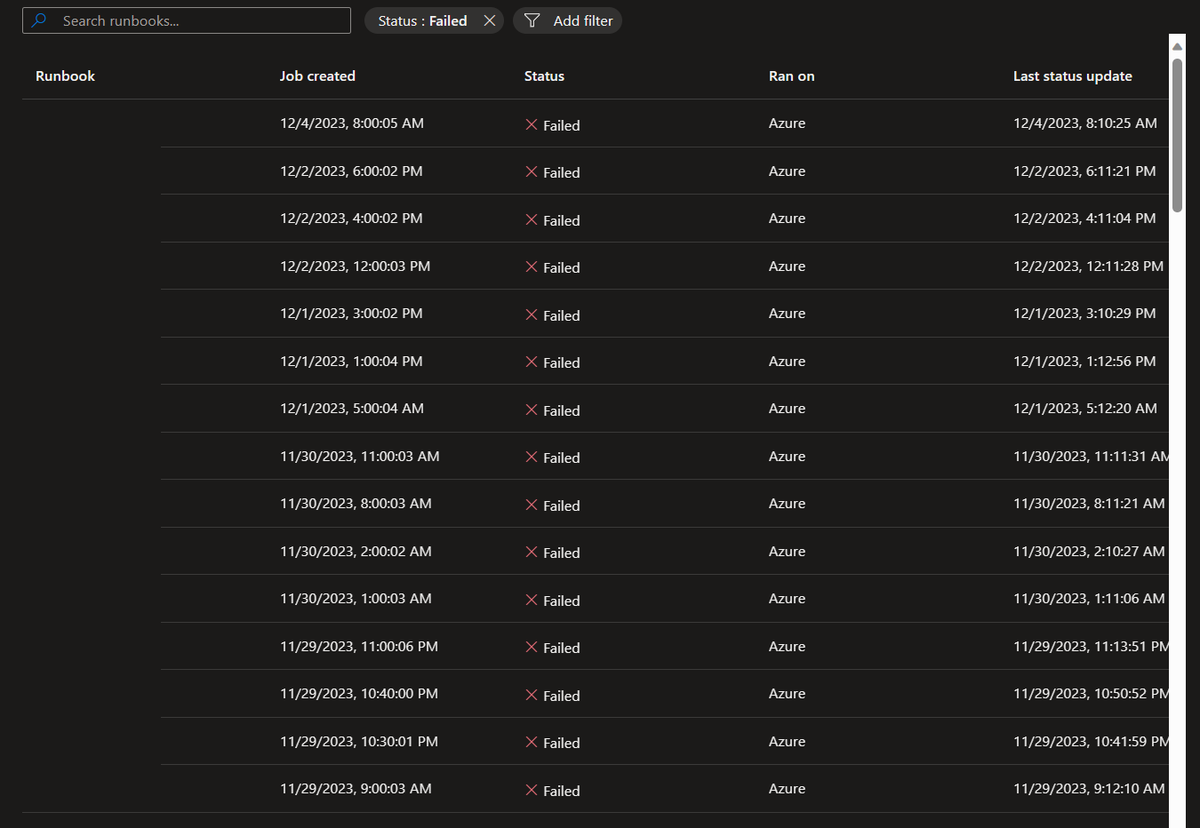This screenshot has height=828, width=1200.
Task: Click failed X icon for 12/2/2023, 6:00:02 PM job
Action: tap(532, 172)
